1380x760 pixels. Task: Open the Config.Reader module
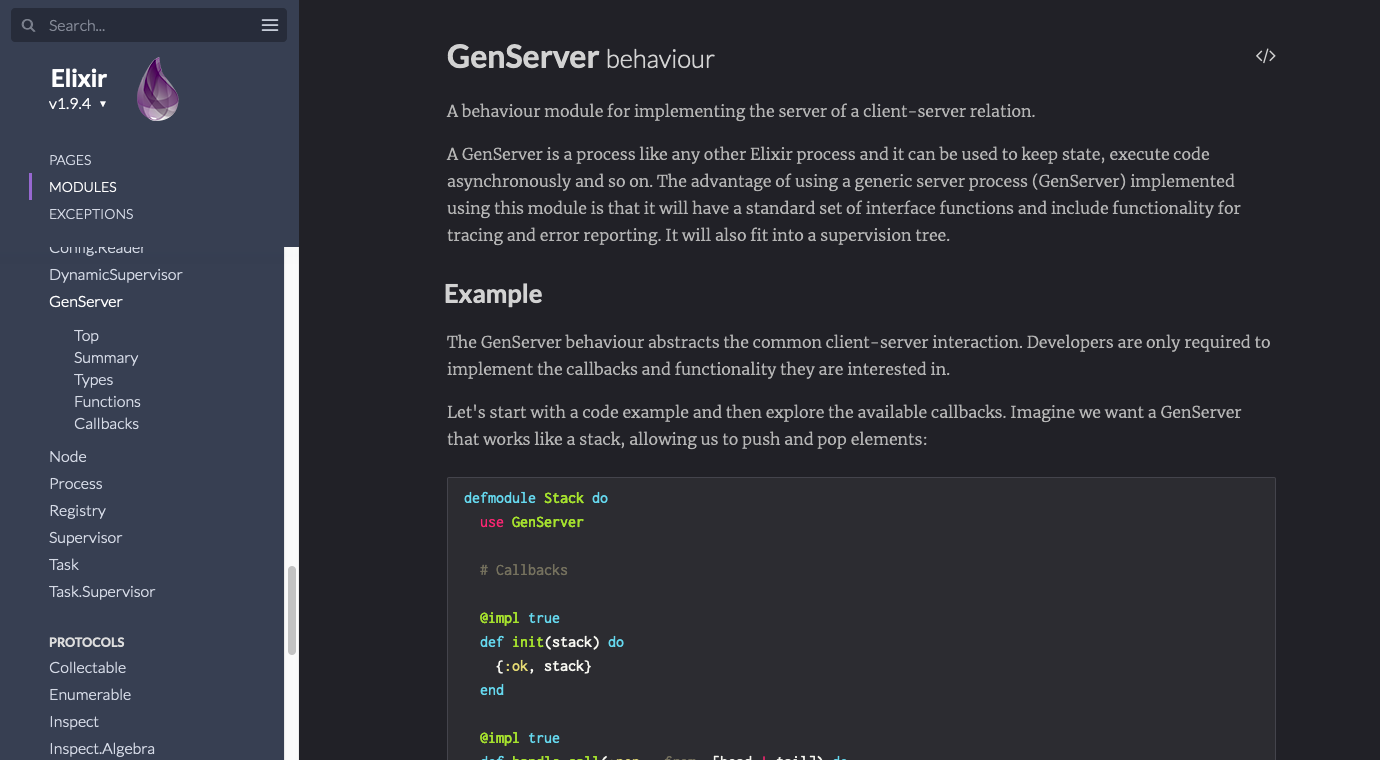[x=97, y=248]
